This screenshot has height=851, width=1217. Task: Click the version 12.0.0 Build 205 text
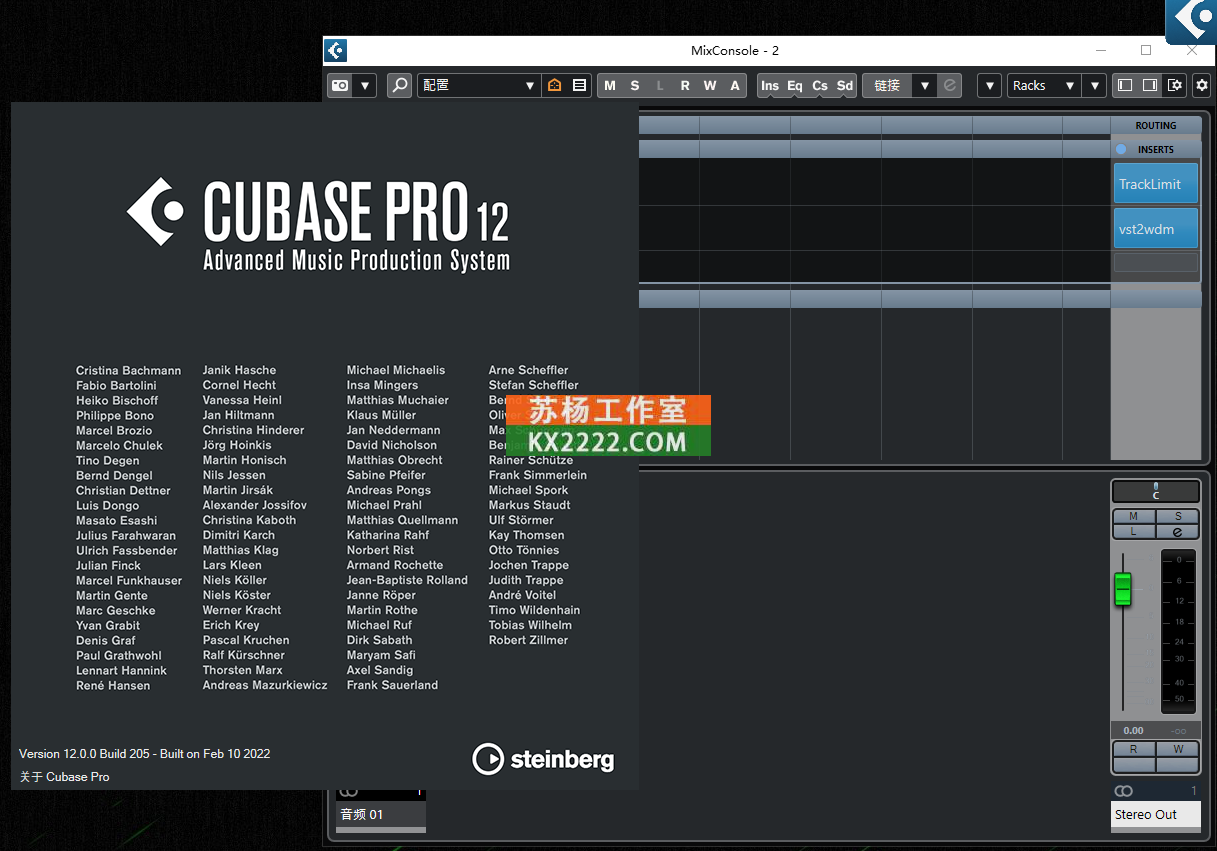pyautogui.click(x=145, y=754)
